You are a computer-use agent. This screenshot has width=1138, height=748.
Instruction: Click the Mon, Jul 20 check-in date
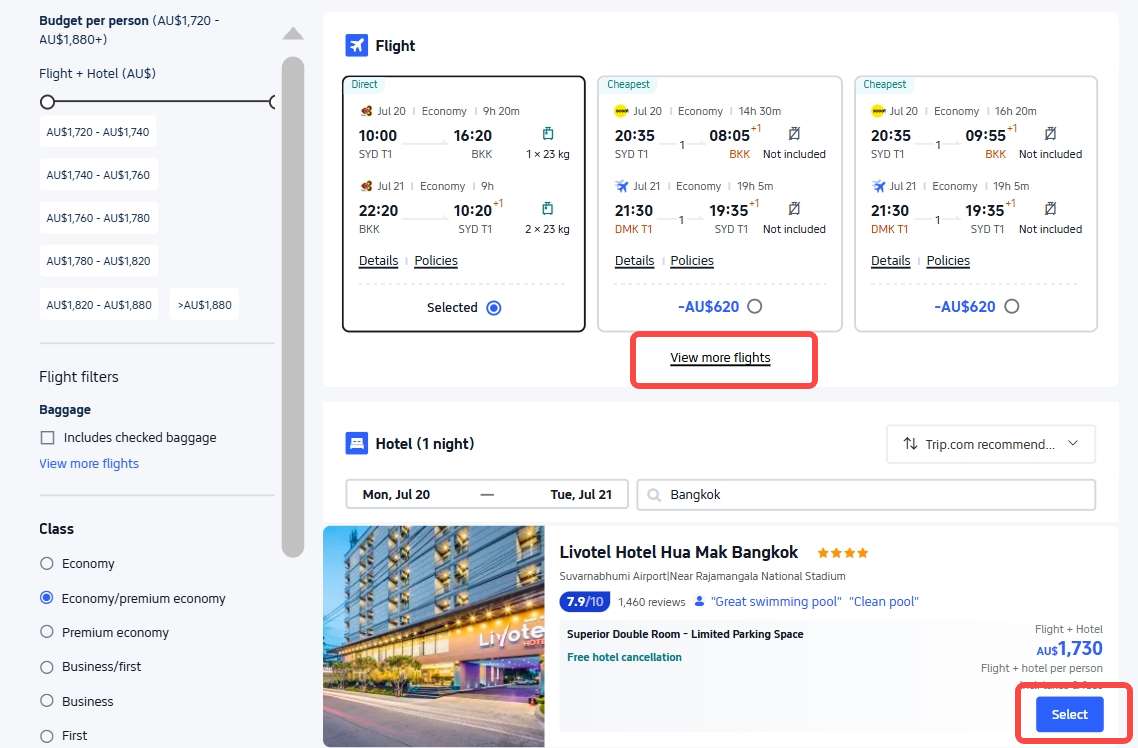coord(396,495)
